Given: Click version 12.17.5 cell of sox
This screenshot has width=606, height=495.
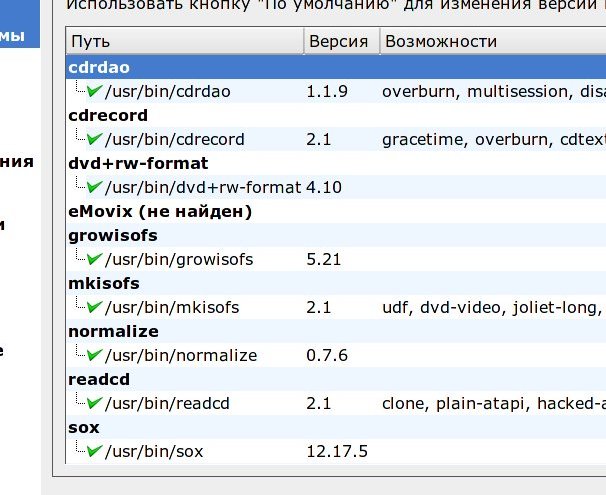Looking at the screenshot, I should [x=337, y=451].
